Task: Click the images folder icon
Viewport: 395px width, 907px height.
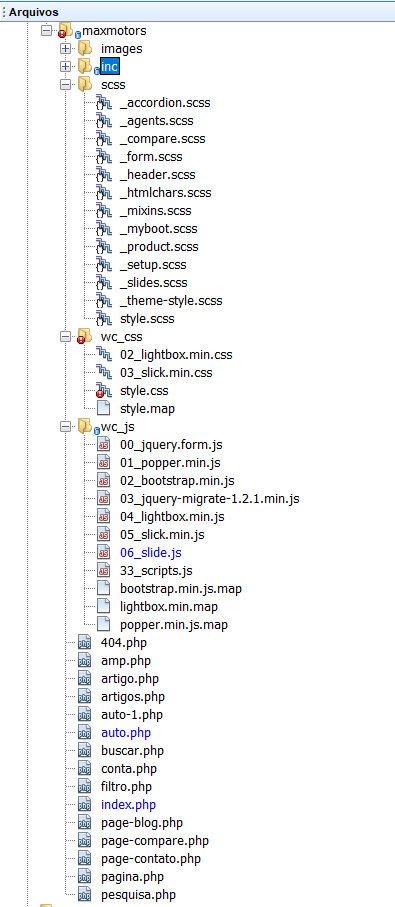Action: (85, 48)
